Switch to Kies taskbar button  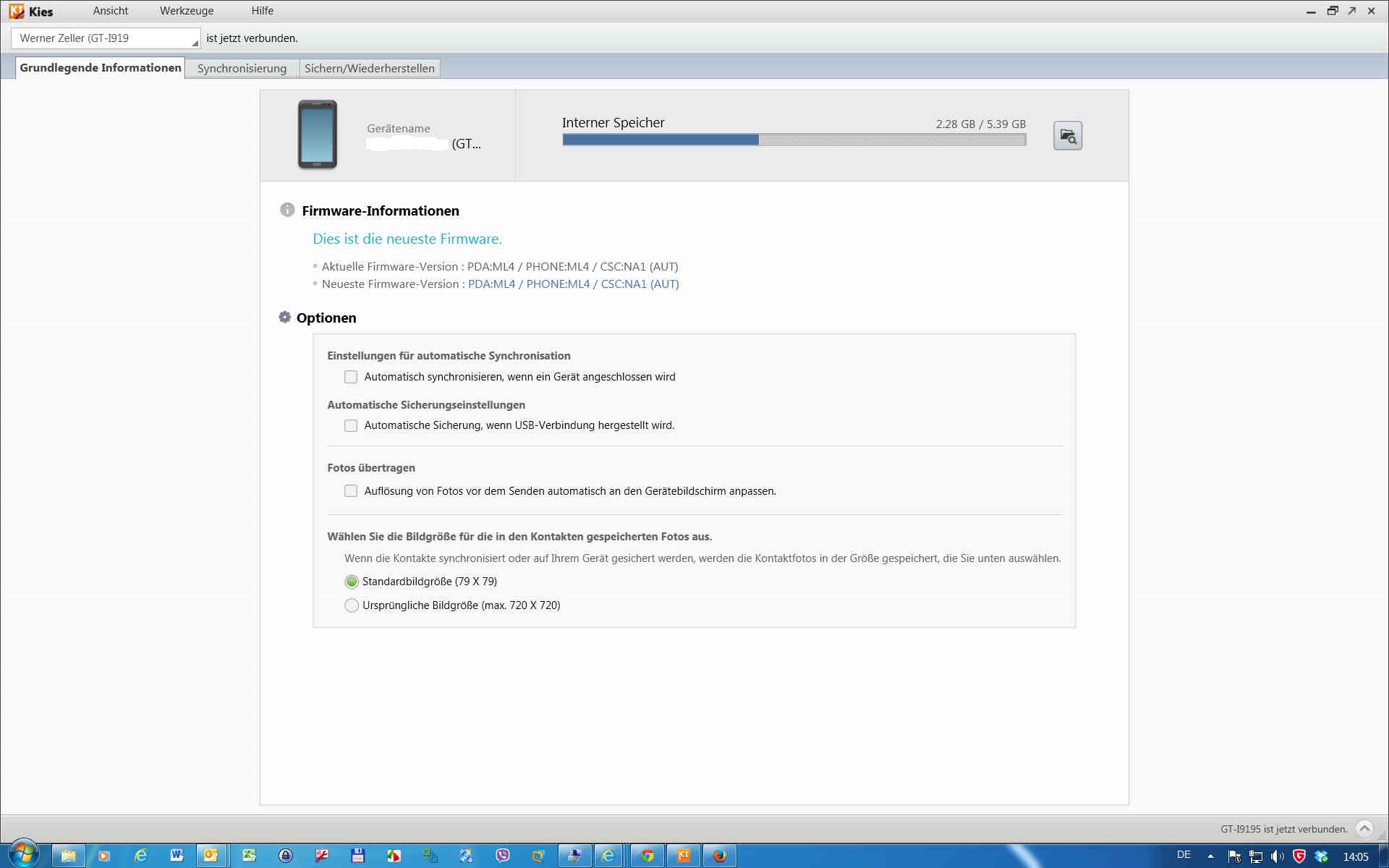click(x=683, y=856)
